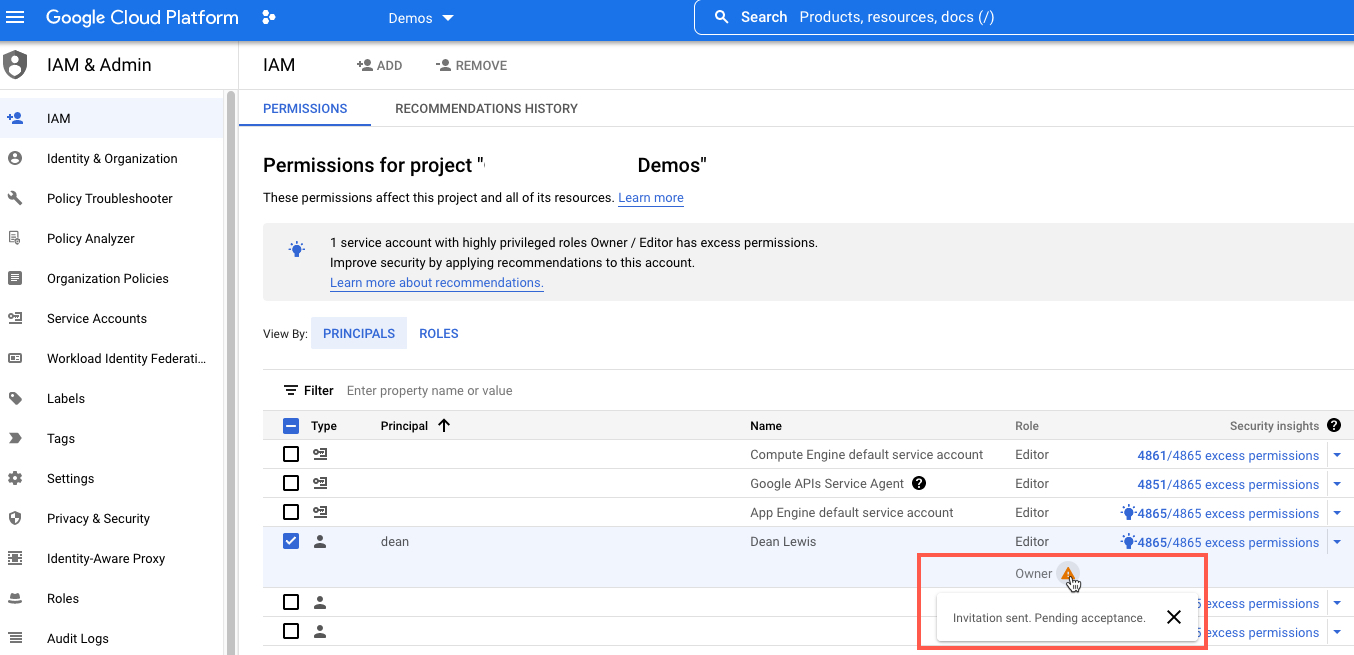Image resolution: width=1354 pixels, height=655 pixels.
Task: Open IAM in the sidebar
Action: [x=112, y=118]
